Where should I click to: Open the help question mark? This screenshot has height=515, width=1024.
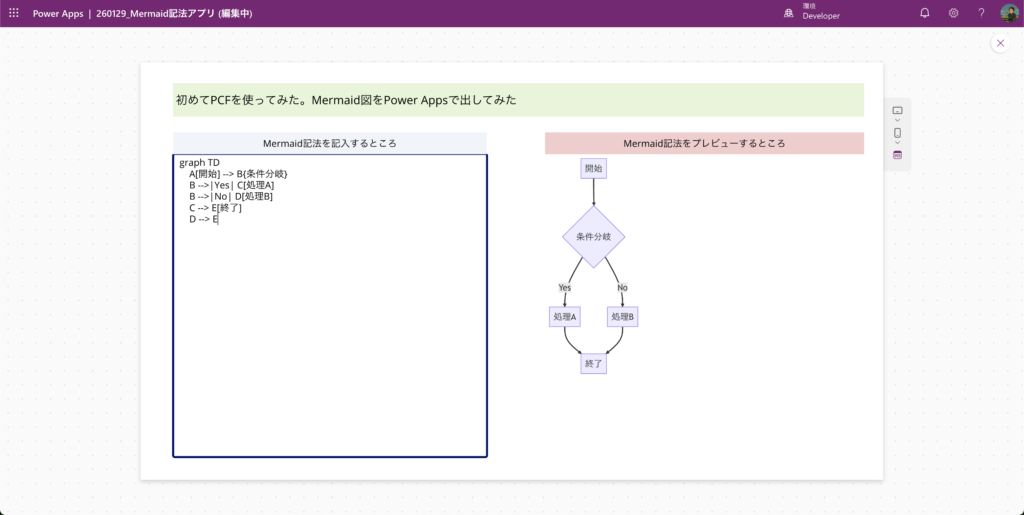click(x=981, y=13)
